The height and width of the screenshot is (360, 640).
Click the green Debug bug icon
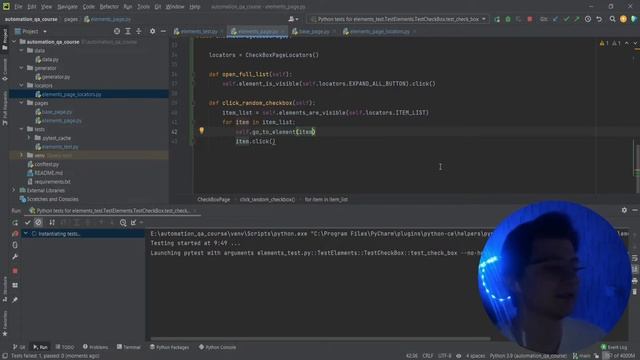508,19
